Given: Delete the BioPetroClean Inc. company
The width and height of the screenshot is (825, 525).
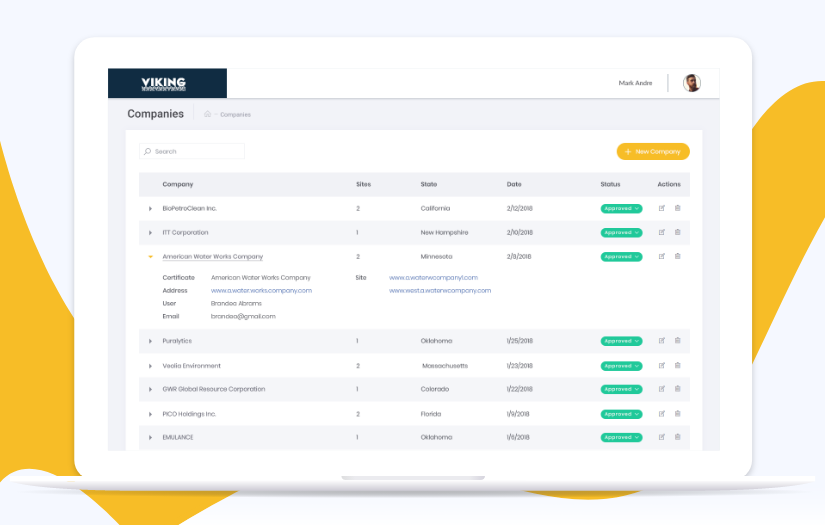Looking at the screenshot, I should 678,208.
